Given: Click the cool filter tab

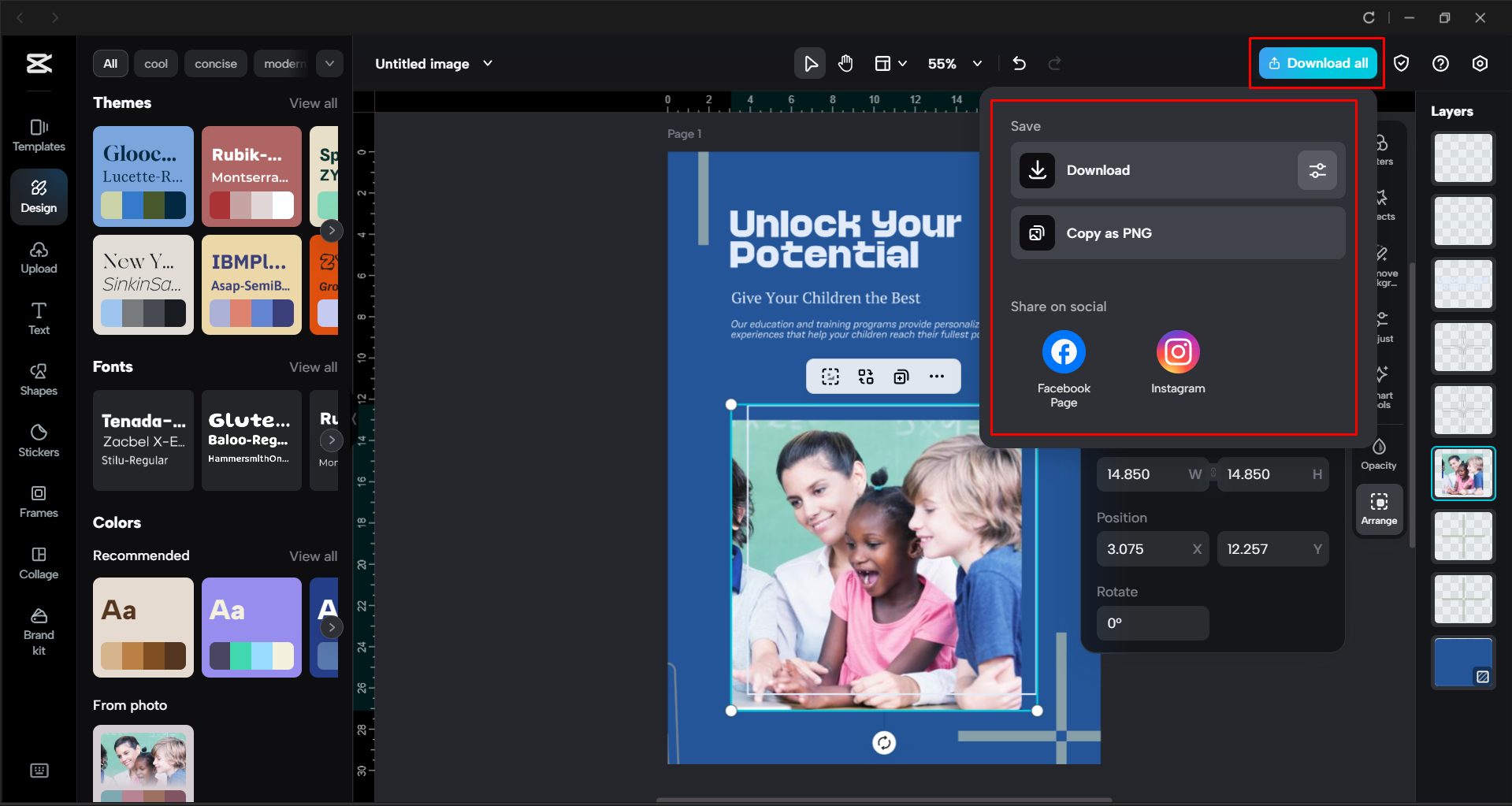Looking at the screenshot, I should [155, 63].
